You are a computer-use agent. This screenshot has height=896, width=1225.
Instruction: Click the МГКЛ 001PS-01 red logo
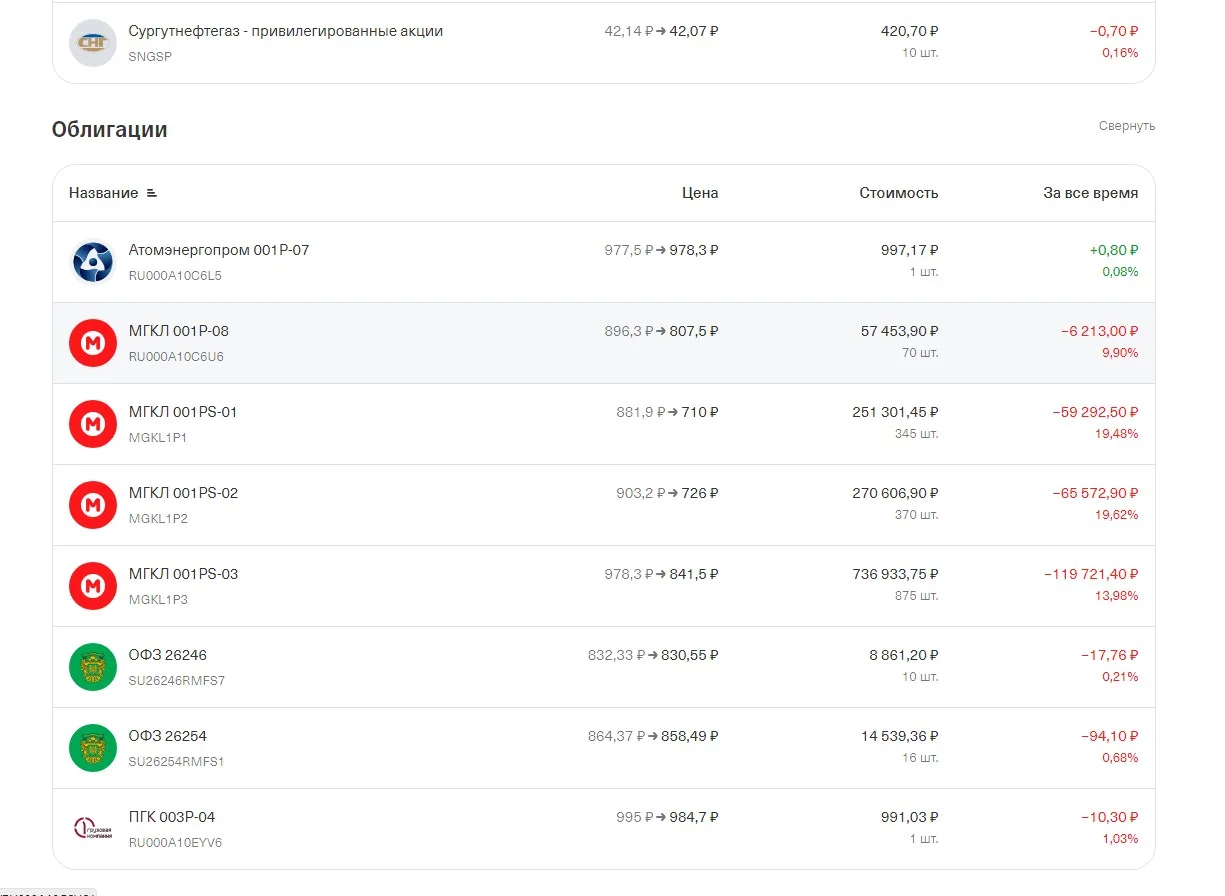pyautogui.click(x=93, y=424)
